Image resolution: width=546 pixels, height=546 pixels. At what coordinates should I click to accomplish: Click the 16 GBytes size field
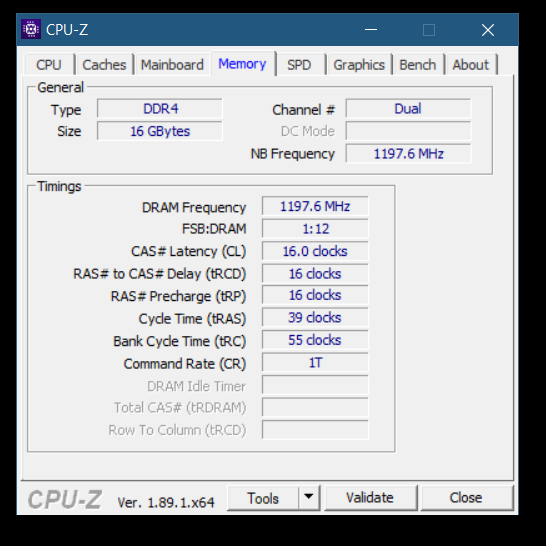pyautogui.click(x=160, y=131)
